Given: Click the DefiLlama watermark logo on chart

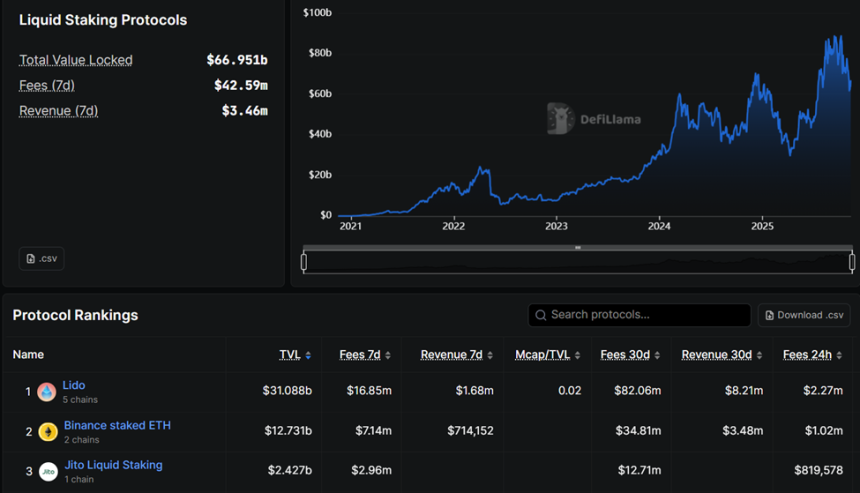Looking at the screenshot, I should pyautogui.click(x=560, y=119).
